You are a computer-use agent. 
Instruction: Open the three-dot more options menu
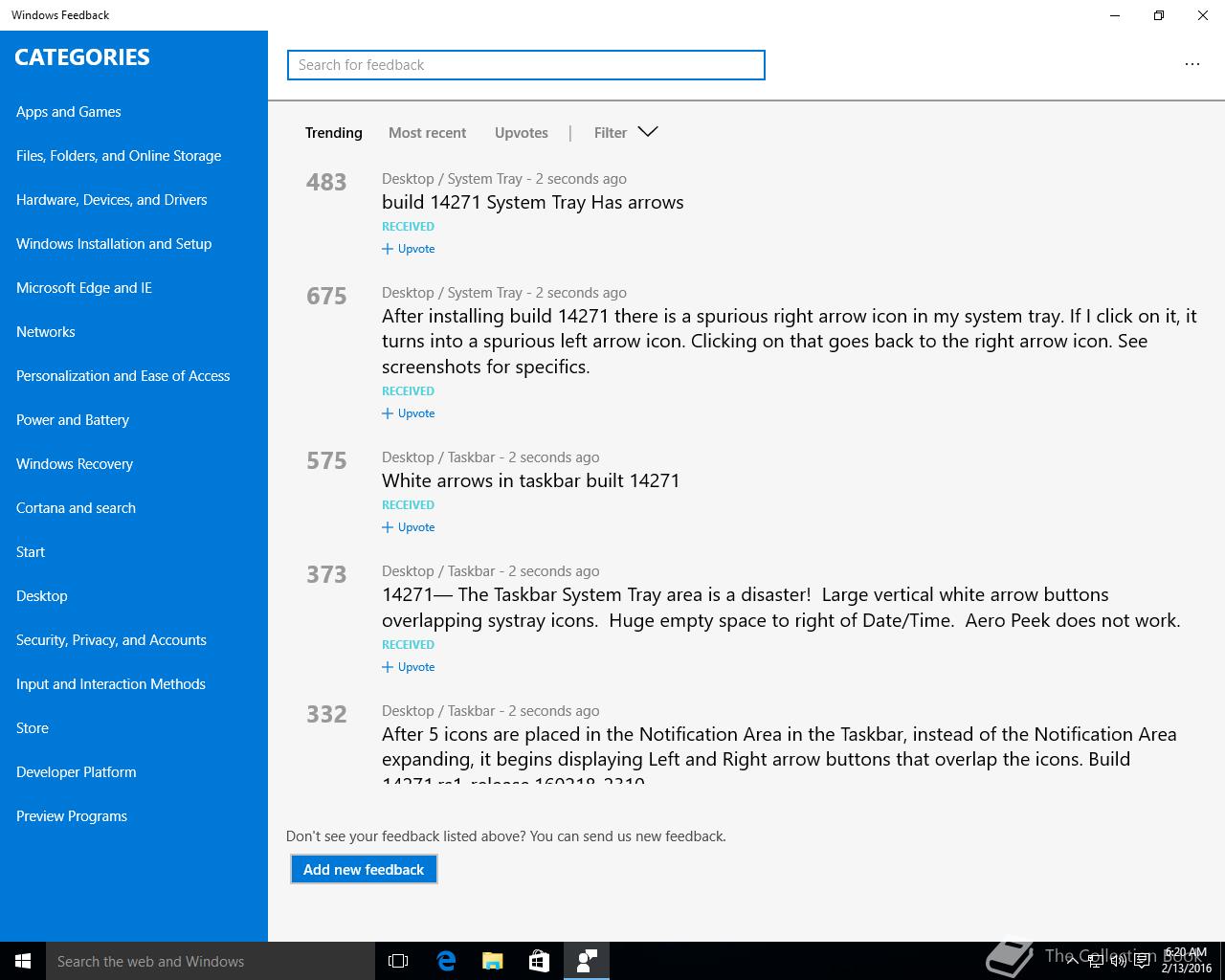[1192, 64]
